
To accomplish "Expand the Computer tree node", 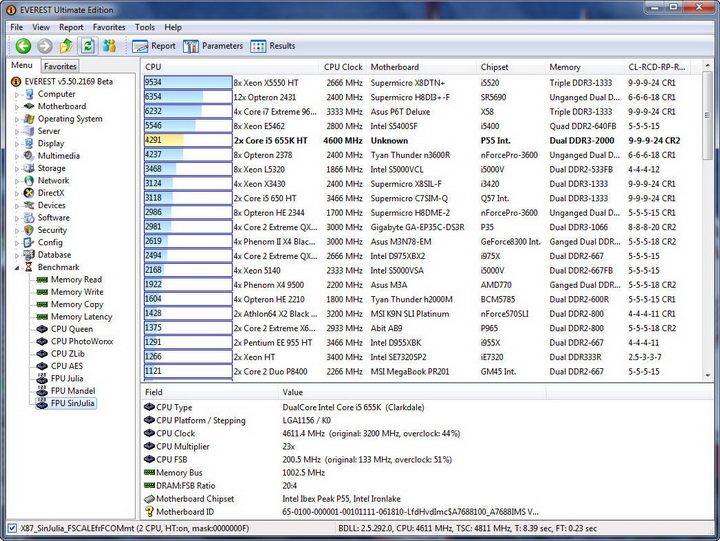I will [17, 95].
